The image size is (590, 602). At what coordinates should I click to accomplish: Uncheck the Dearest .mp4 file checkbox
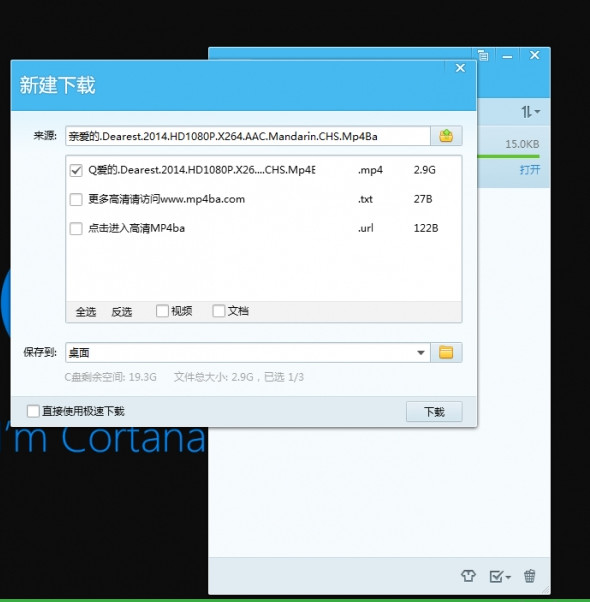(76, 170)
